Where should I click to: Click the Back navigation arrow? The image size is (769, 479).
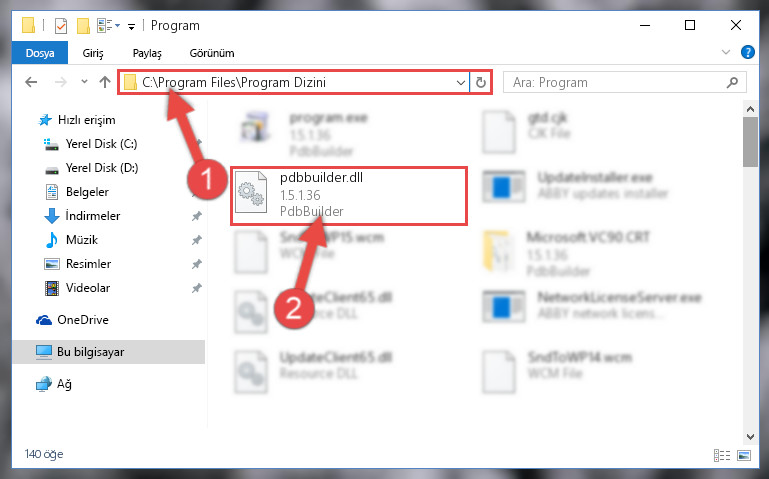pos(31,82)
